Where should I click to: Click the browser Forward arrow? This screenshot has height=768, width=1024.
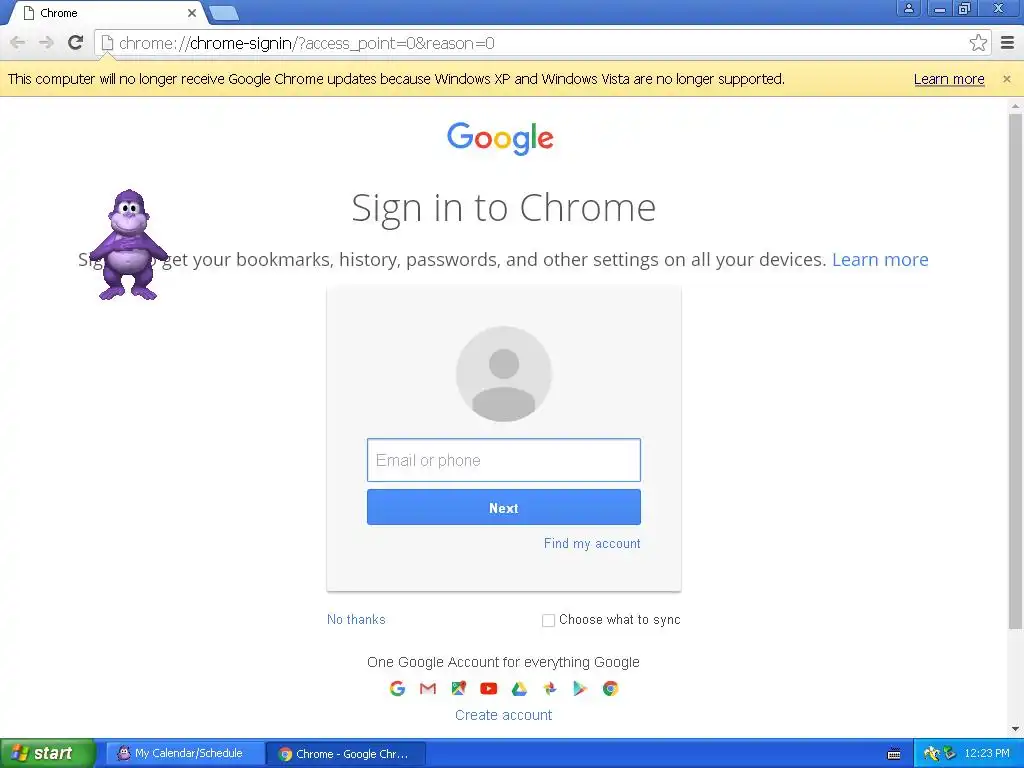click(46, 43)
